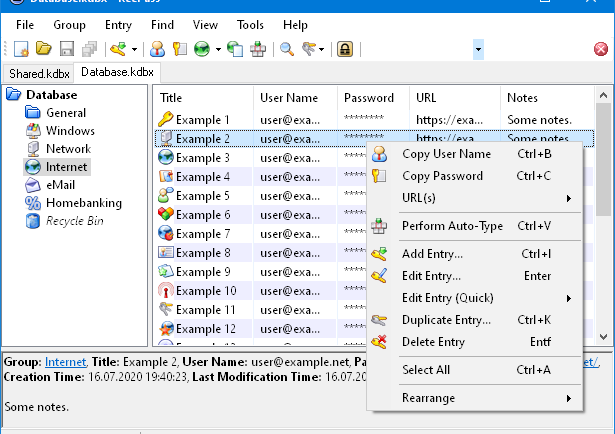
Task: Open the Tools menu
Action: point(250,23)
